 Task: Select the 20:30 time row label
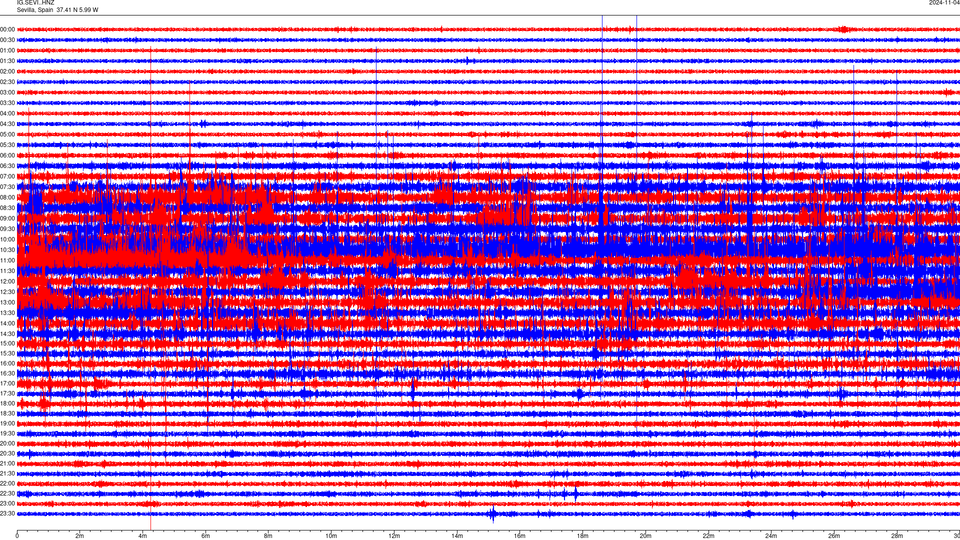tap(7, 453)
